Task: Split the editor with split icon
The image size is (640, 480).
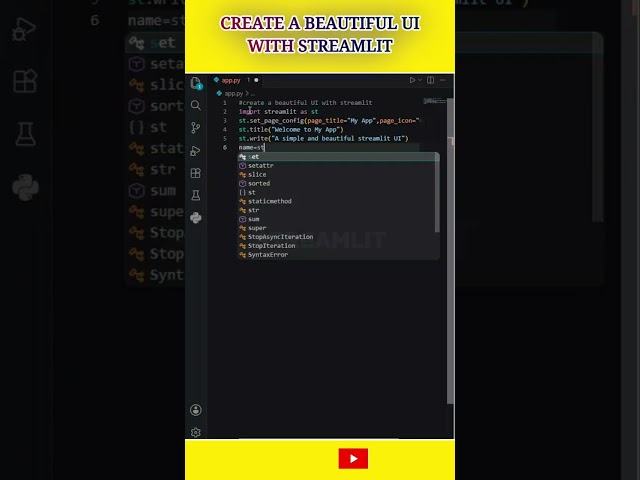Action: 431,80
